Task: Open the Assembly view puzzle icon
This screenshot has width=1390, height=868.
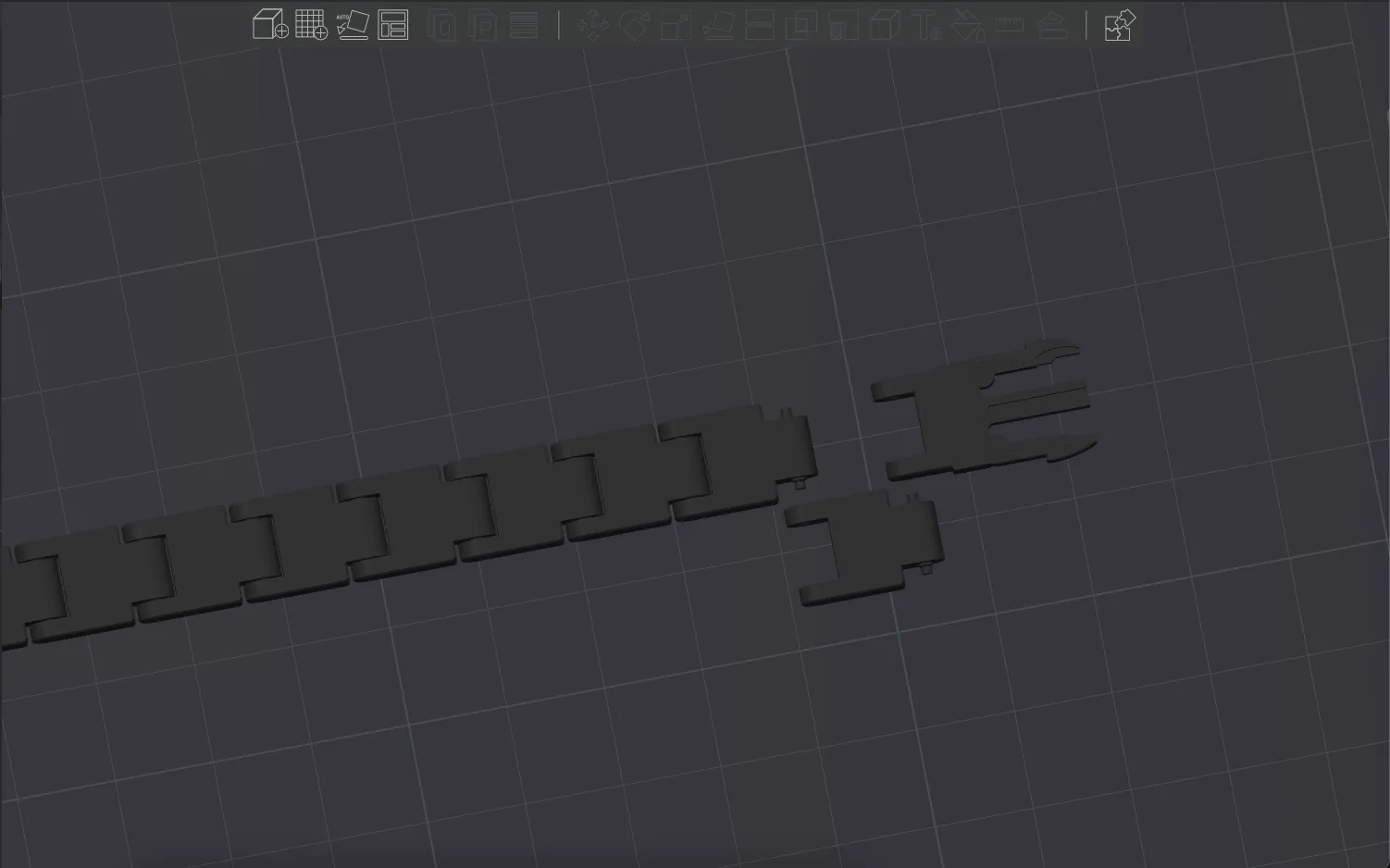Action: (1120, 25)
